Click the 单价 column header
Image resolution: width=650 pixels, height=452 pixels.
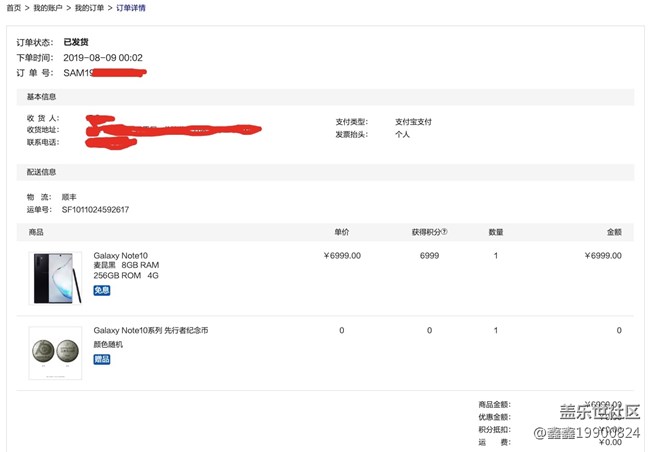coord(341,232)
